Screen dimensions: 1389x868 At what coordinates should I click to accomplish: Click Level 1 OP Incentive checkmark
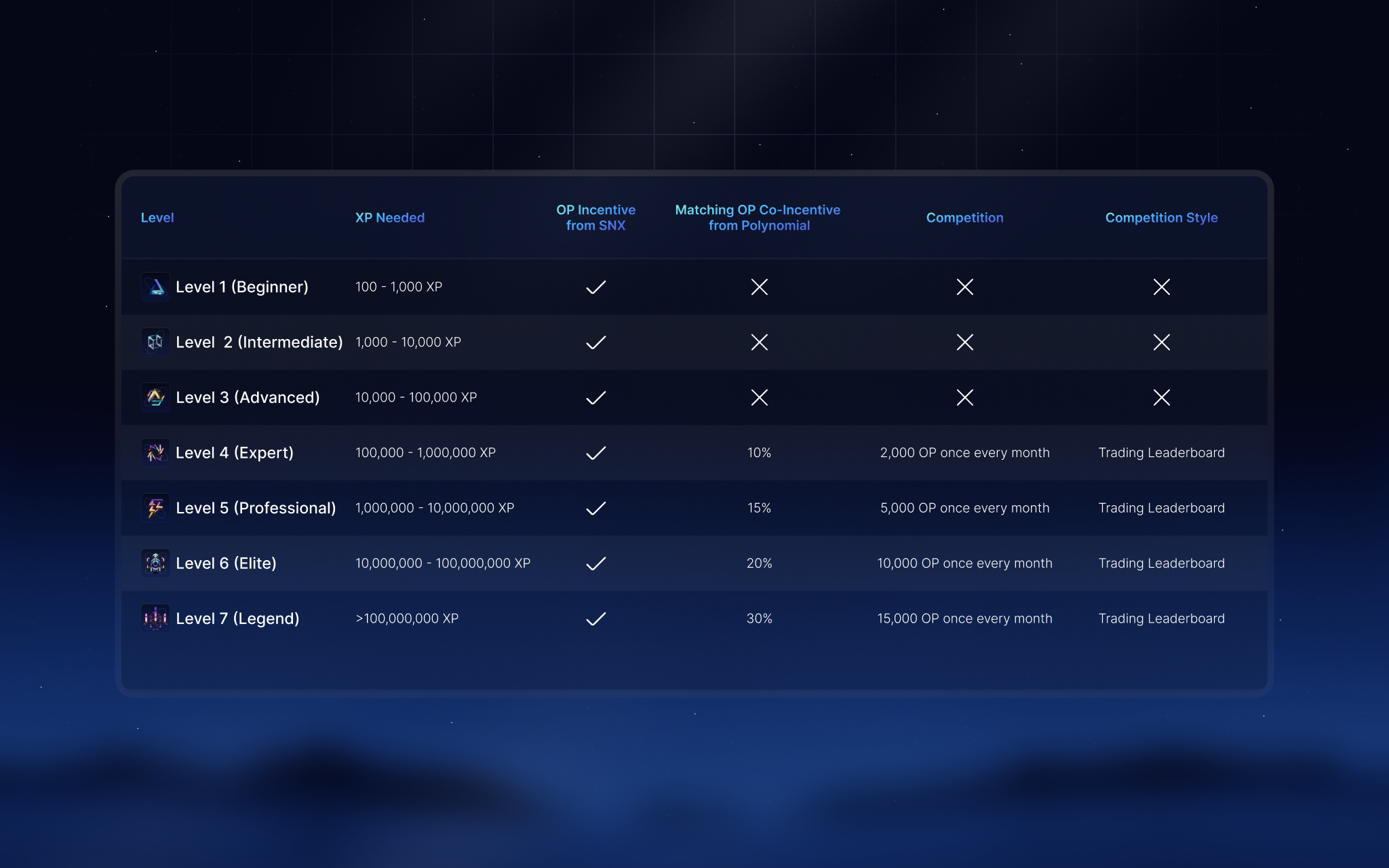tap(595, 287)
